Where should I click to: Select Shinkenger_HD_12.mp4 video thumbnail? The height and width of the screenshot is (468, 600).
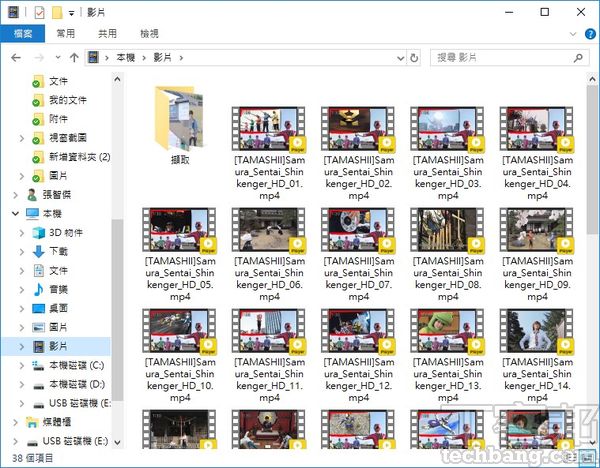[358, 331]
